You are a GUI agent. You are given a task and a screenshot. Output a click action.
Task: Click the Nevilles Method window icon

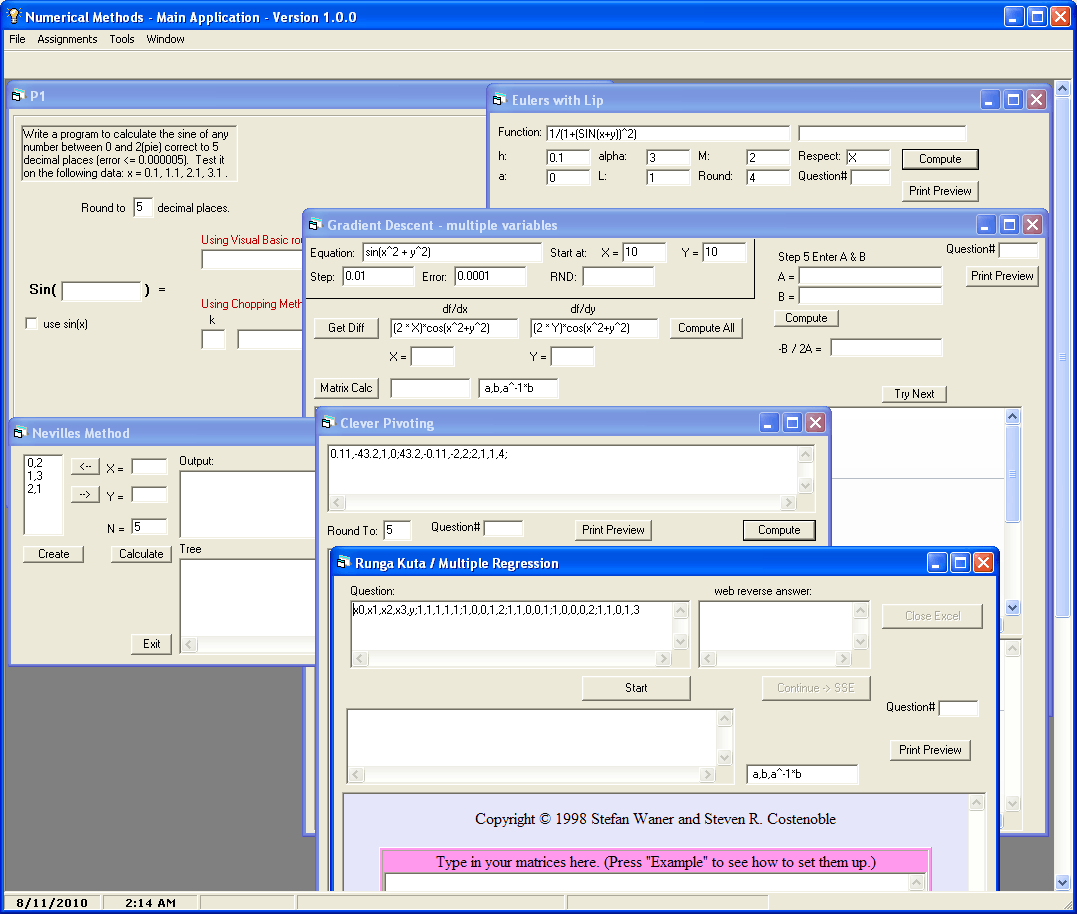tap(19, 433)
